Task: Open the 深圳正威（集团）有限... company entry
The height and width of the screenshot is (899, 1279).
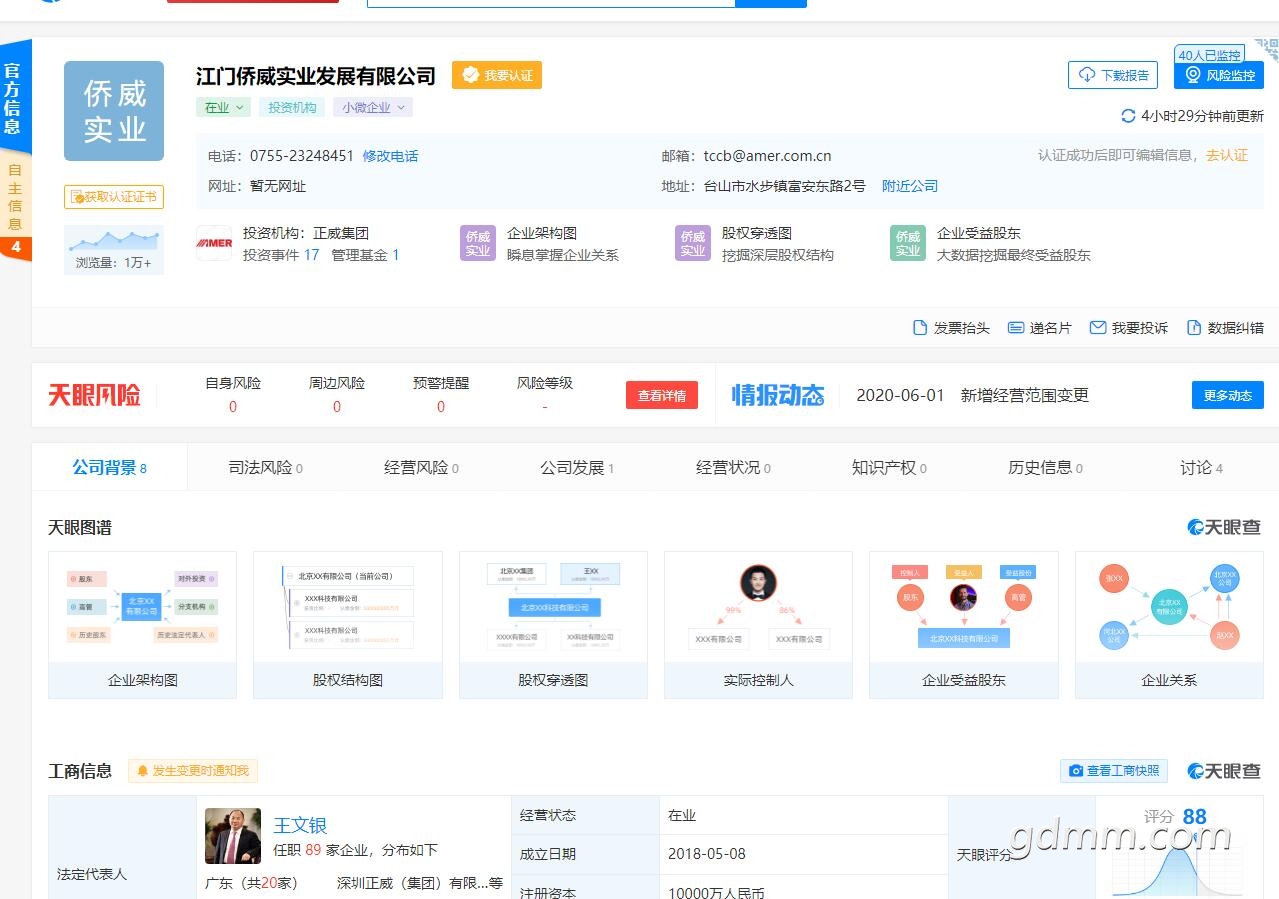Action: 420,883
